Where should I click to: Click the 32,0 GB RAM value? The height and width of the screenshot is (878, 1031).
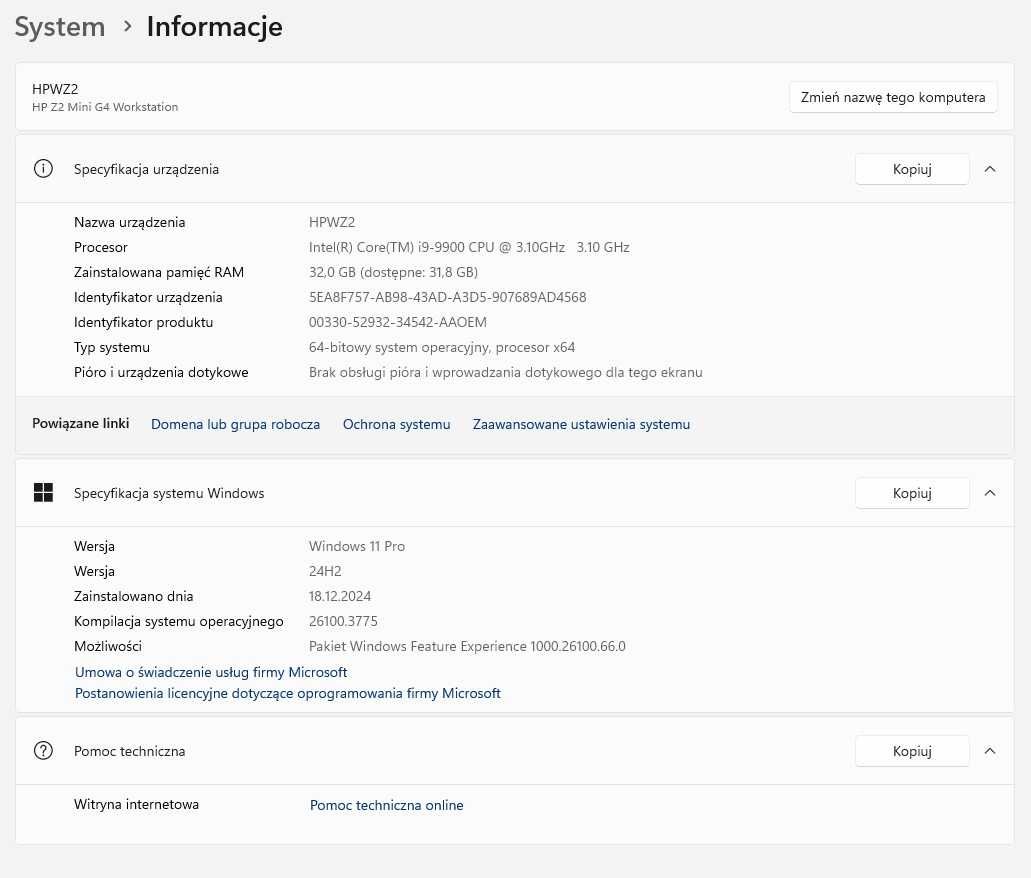pyautogui.click(x=393, y=272)
